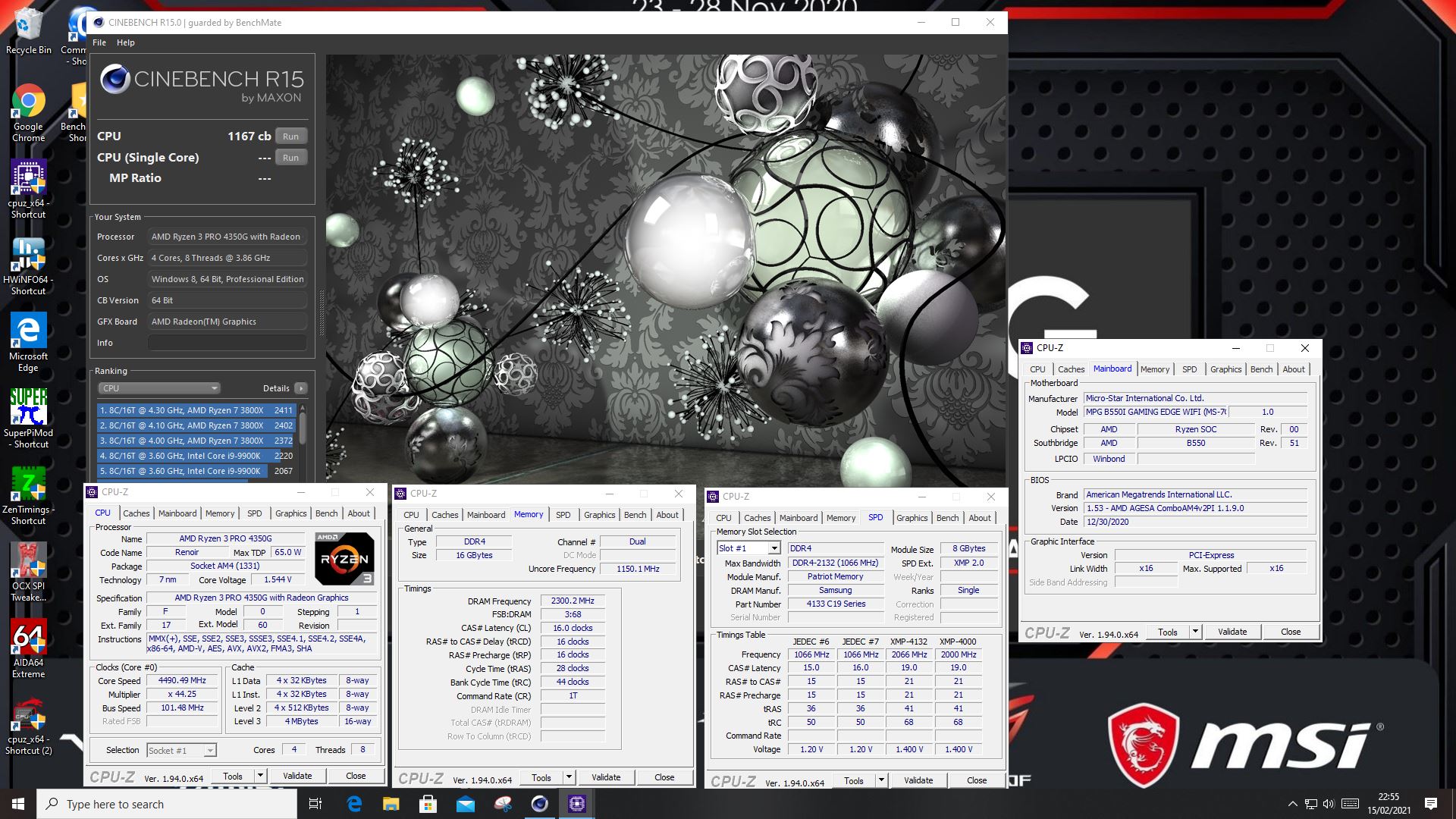Click the taskbar search box
Image resolution: width=1456 pixels, height=819 pixels.
(x=167, y=804)
